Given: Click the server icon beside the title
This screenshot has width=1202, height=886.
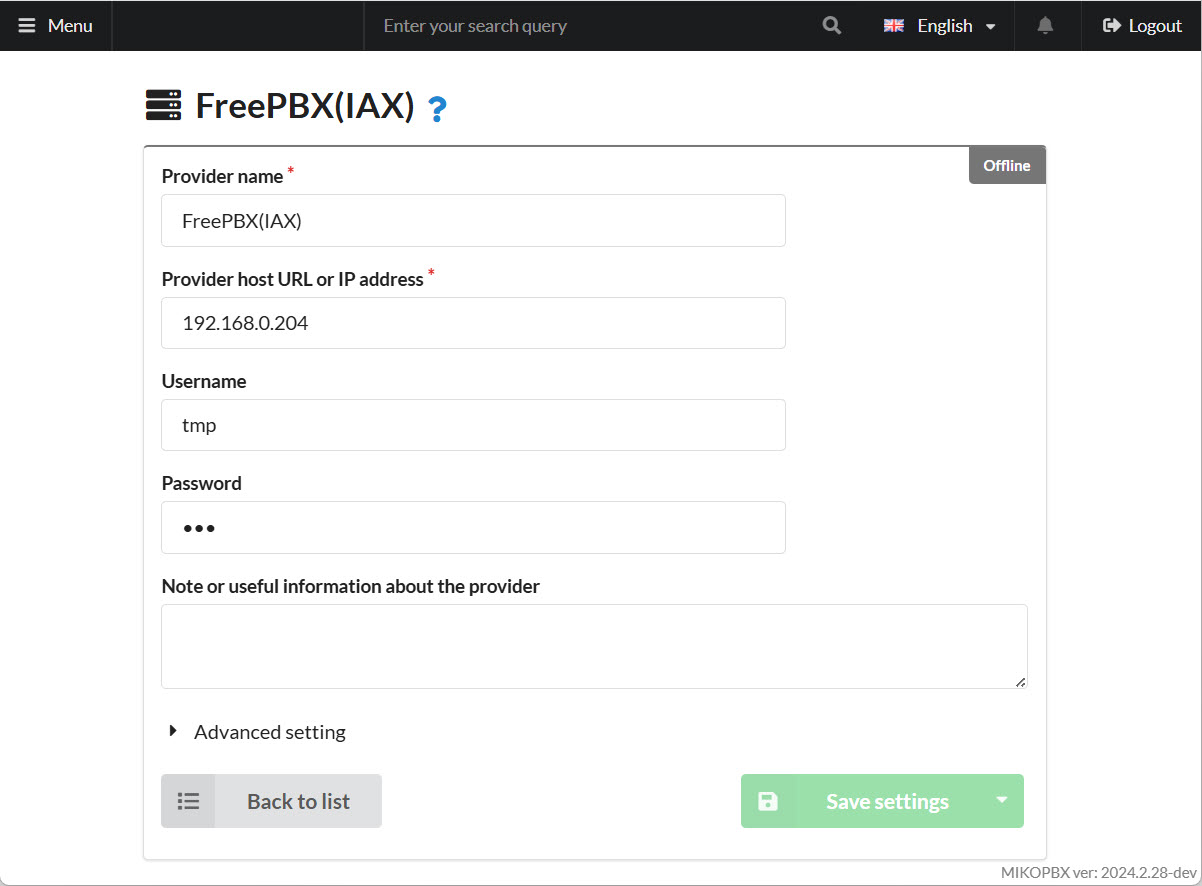Looking at the screenshot, I should (x=164, y=105).
